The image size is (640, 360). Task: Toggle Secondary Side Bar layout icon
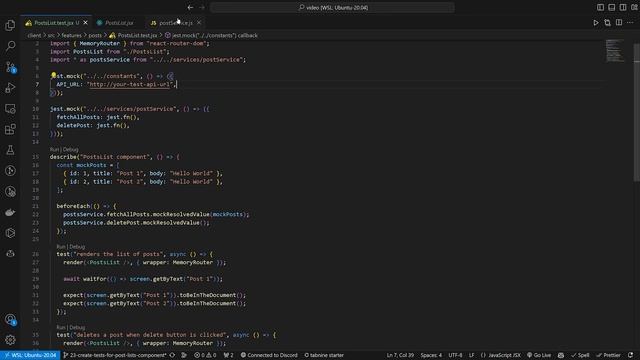tap(623, 7)
